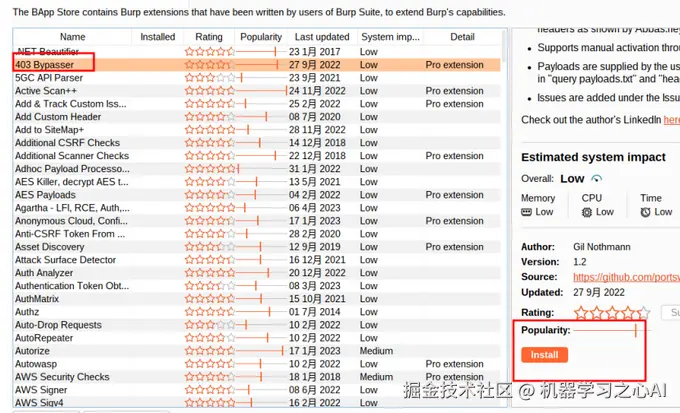Select the Asset Discovery extension
The image size is (680, 413).
point(257,246)
